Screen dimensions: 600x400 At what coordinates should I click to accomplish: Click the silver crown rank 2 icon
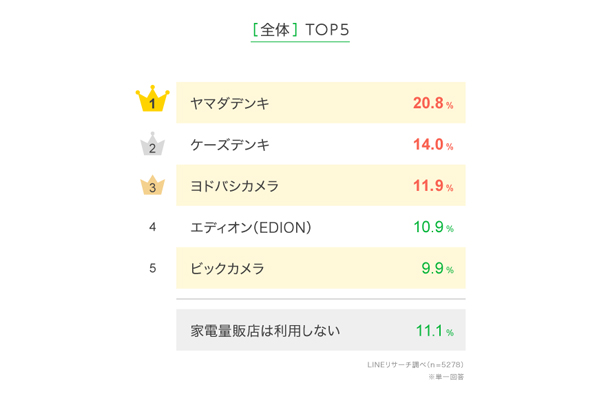(152, 145)
